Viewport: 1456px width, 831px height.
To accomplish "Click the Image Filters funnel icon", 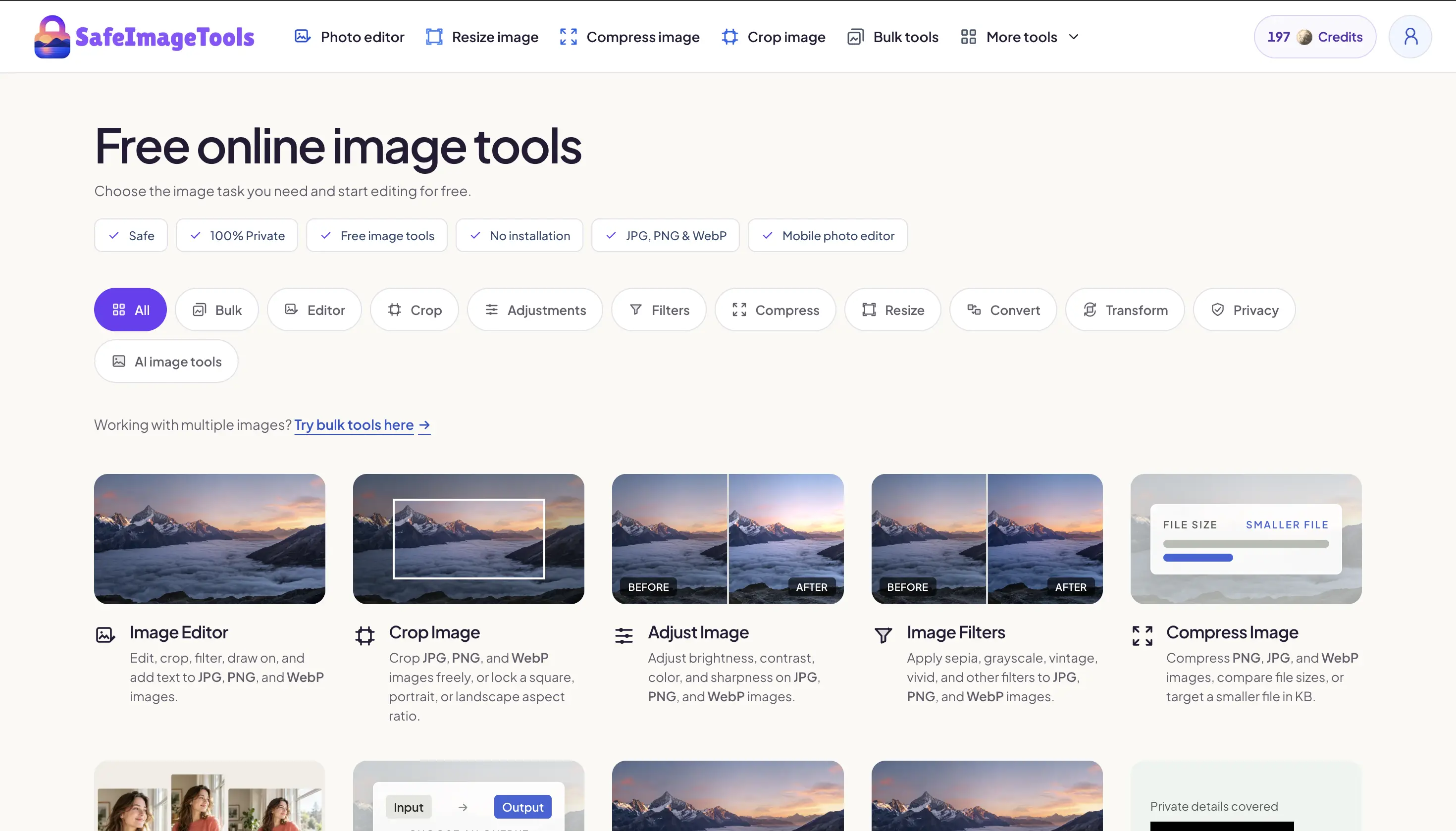I will tap(883, 635).
